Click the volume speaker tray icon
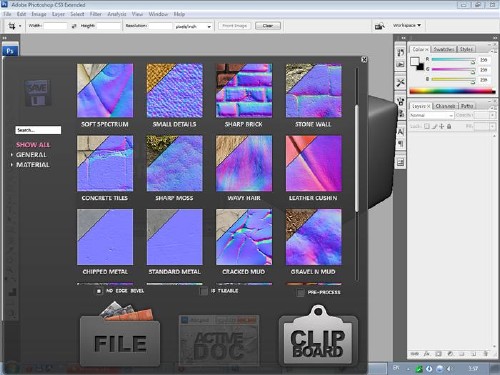Screen dimensions: 500x375 pyautogui.click(x=450, y=369)
